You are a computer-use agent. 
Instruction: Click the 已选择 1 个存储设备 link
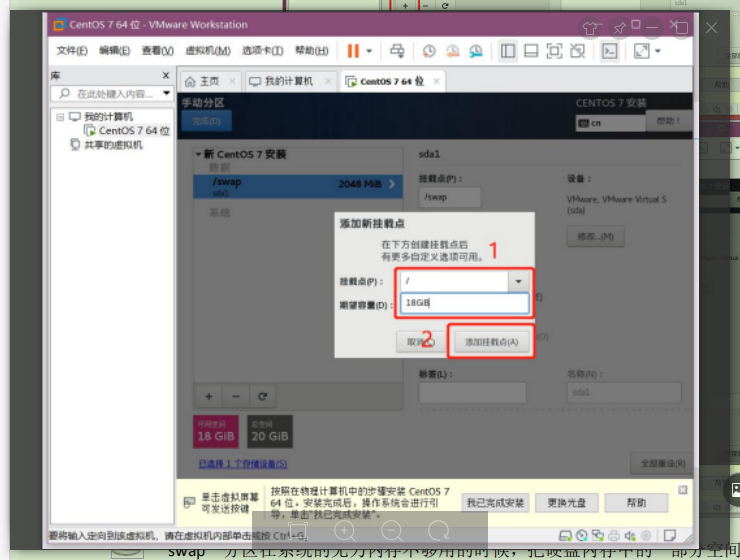(243, 464)
